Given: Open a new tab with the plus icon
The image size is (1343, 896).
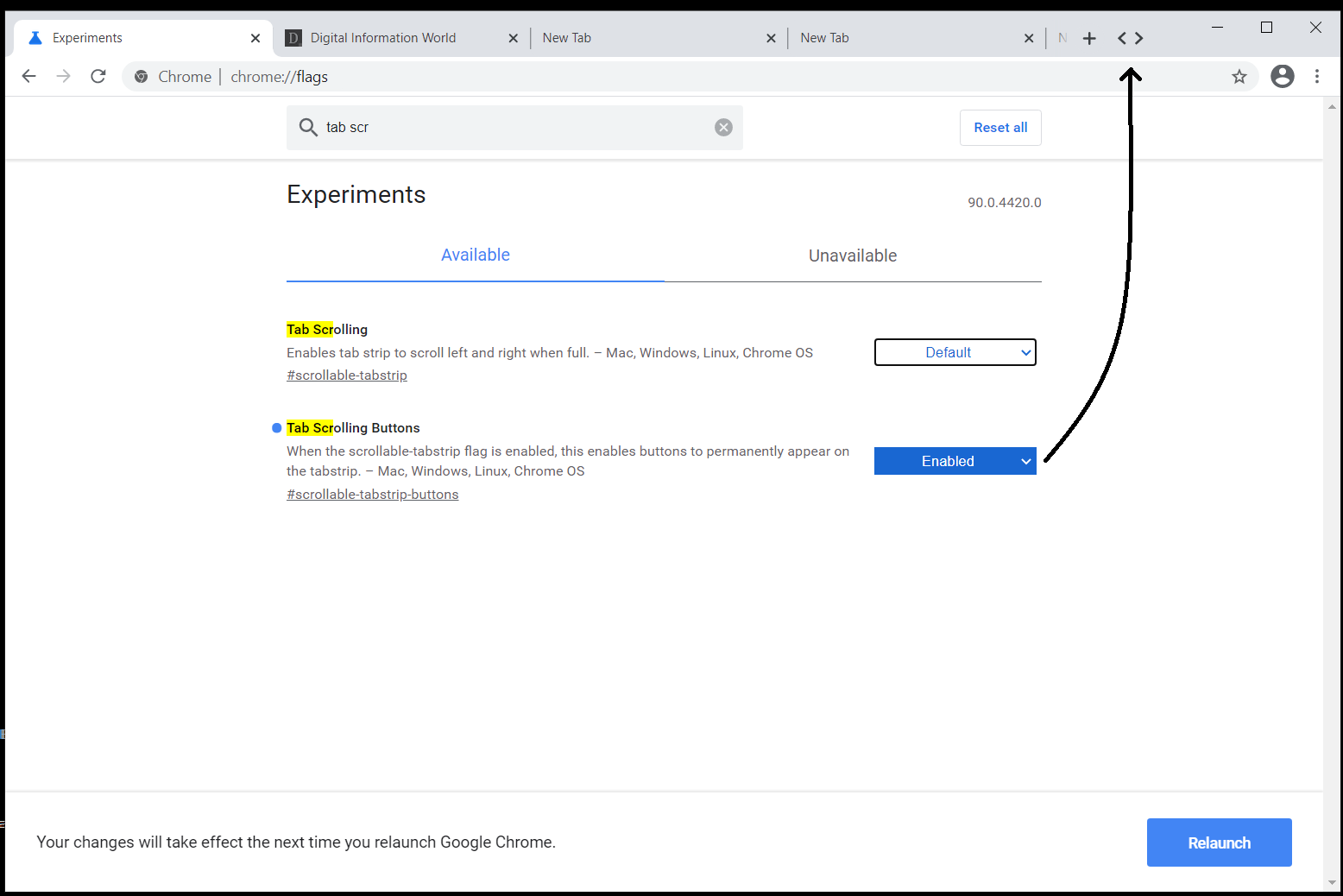Looking at the screenshot, I should click(1089, 37).
